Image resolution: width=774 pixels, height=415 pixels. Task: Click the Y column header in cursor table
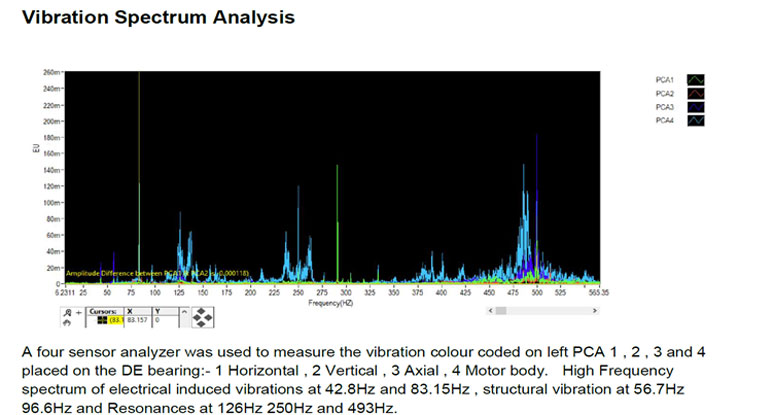point(165,311)
